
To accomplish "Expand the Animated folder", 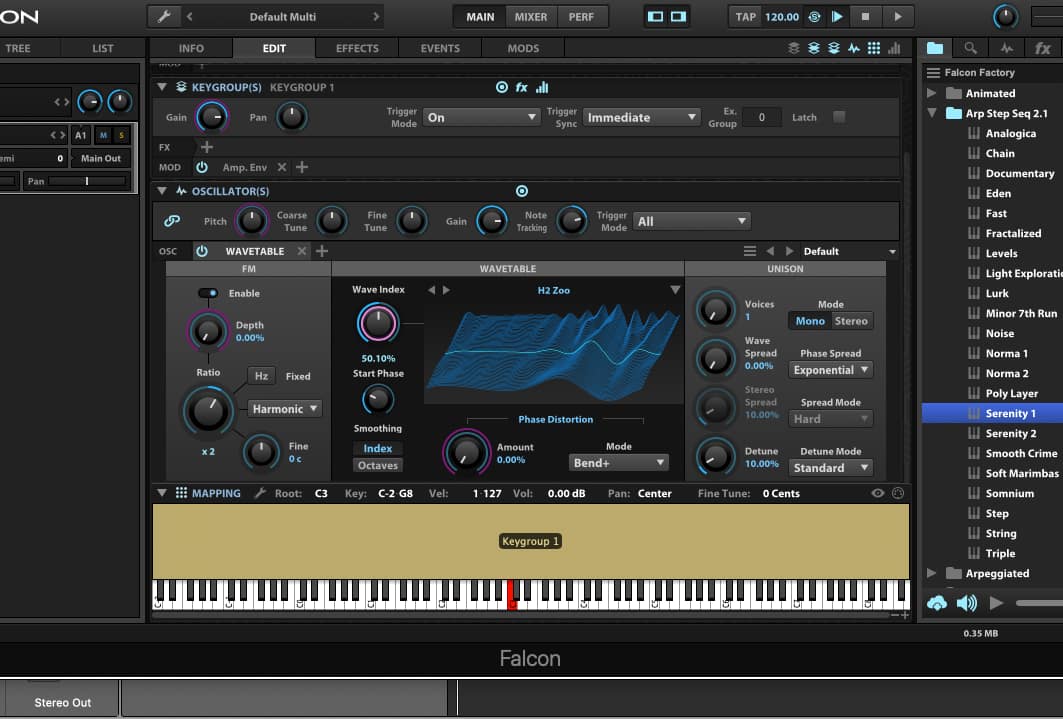I will 931,93.
